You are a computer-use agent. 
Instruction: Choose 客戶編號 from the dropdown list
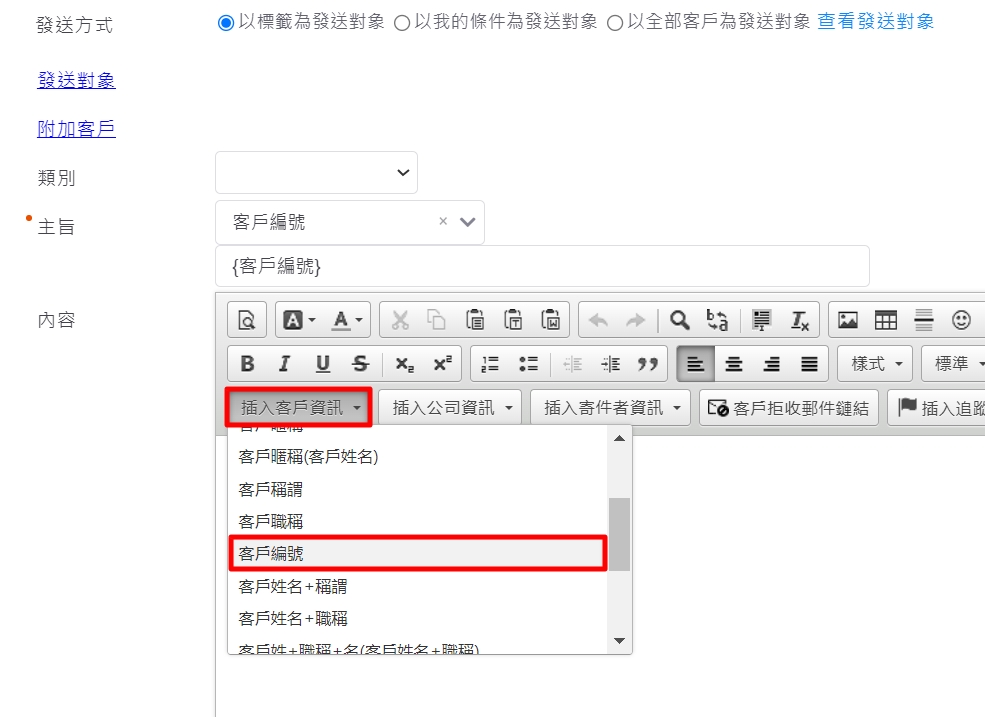pos(417,553)
